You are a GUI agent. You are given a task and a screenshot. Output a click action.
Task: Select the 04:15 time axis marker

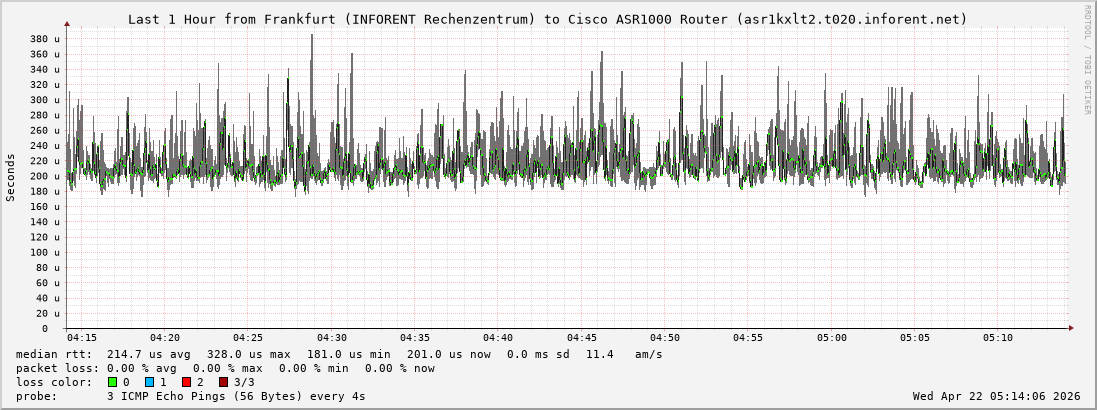pyautogui.click(x=82, y=338)
